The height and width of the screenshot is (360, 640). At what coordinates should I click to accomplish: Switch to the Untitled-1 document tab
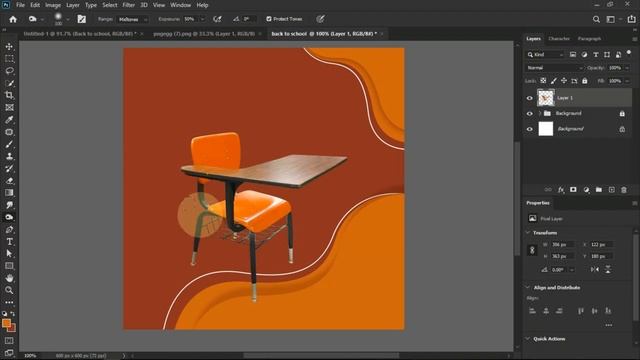coord(80,34)
